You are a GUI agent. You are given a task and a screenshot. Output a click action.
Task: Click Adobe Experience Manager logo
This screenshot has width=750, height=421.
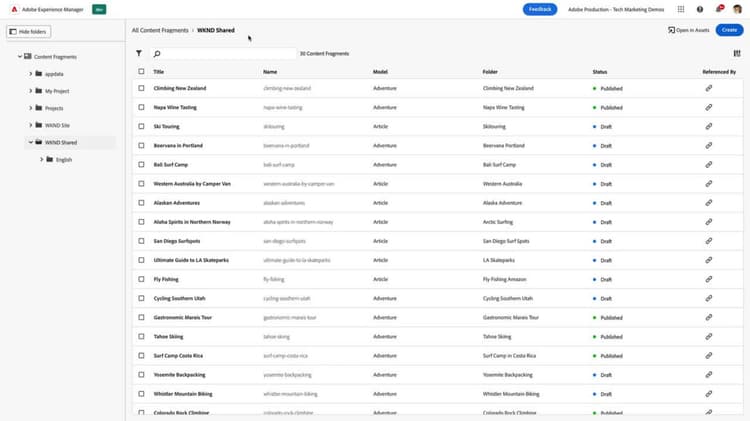click(x=14, y=9)
